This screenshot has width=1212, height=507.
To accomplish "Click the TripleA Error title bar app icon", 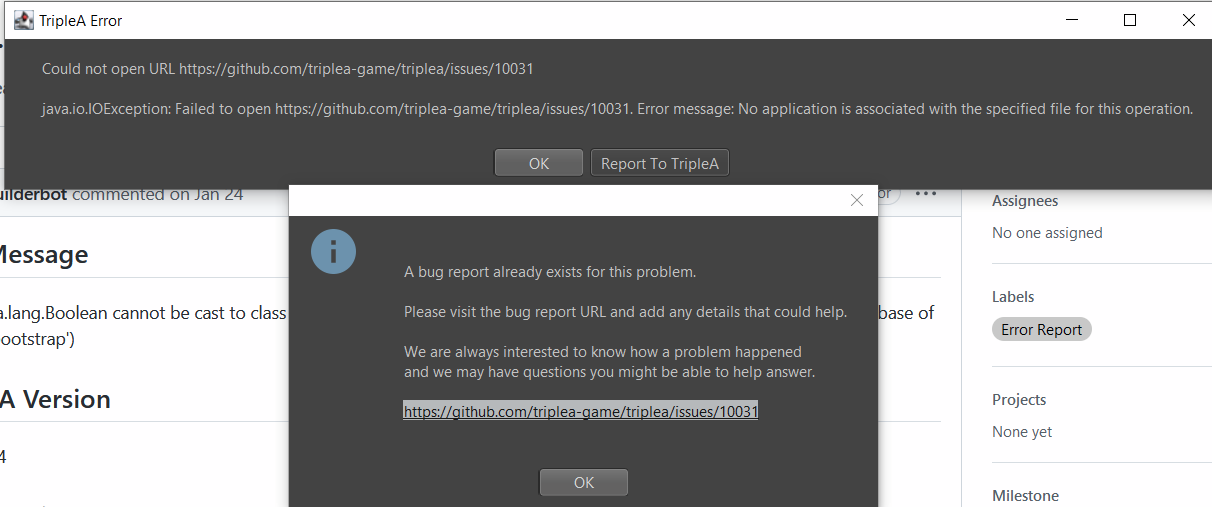I will [x=23, y=20].
